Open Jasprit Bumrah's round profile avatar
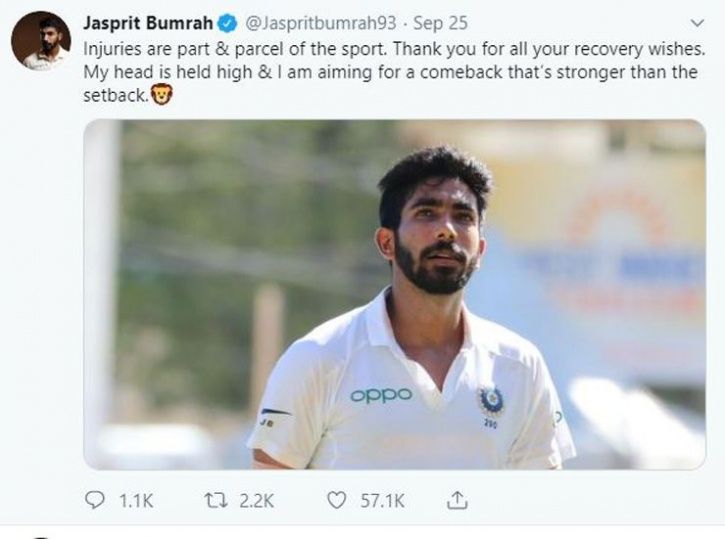Viewport: 725px width, 539px height. [41, 41]
